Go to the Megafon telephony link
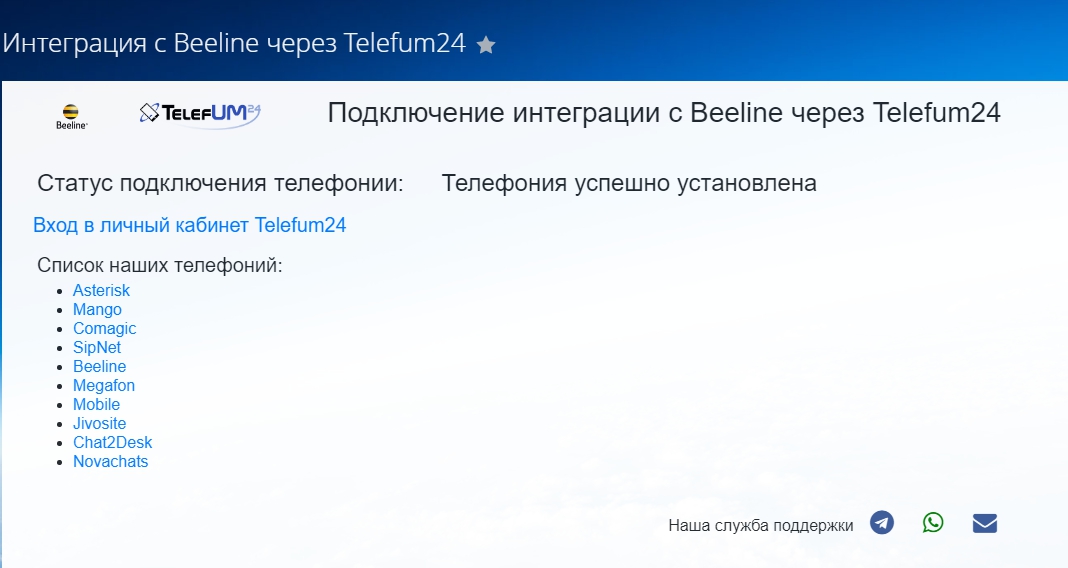 pyautogui.click(x=103, y=386)
